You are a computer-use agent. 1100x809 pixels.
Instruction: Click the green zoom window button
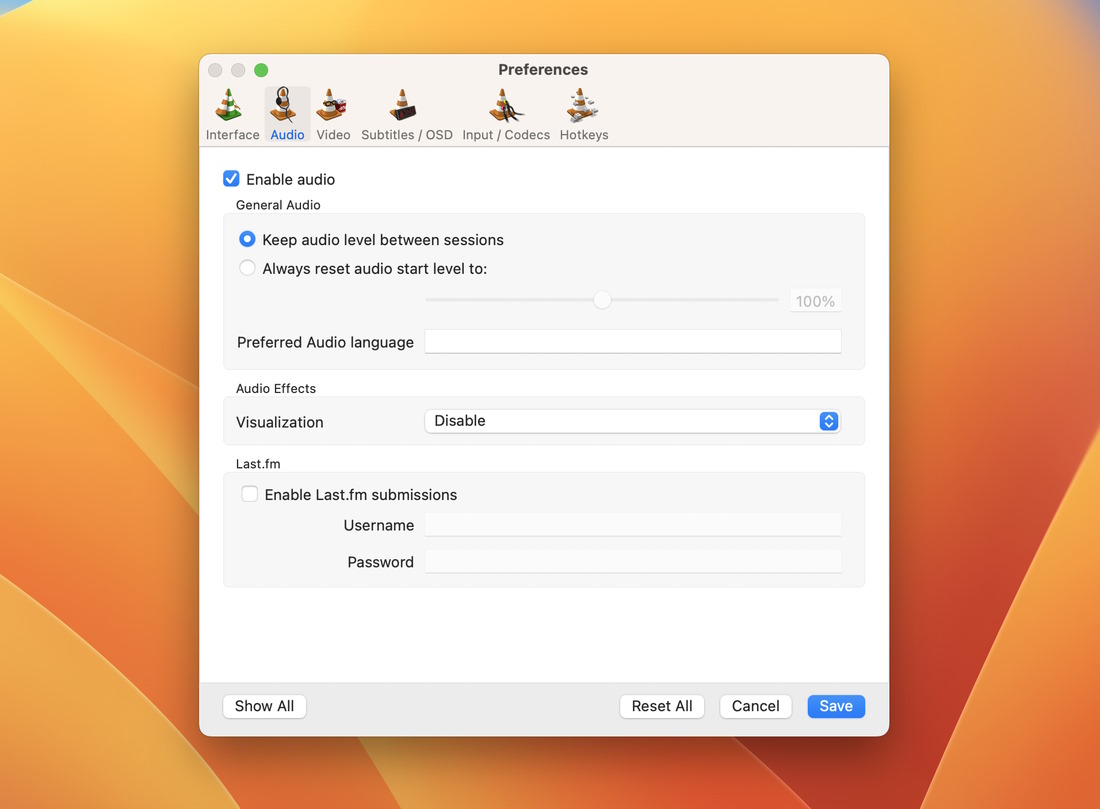[261, 70]
